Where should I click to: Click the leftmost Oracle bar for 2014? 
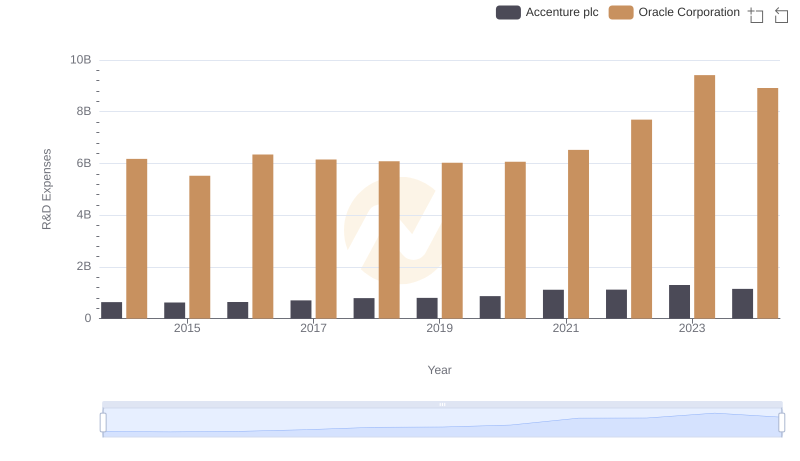tap(137, 239)
